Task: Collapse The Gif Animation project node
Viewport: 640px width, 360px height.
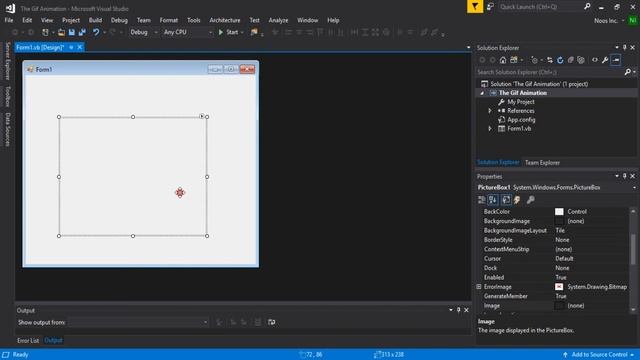Action: tap(482, 93)
